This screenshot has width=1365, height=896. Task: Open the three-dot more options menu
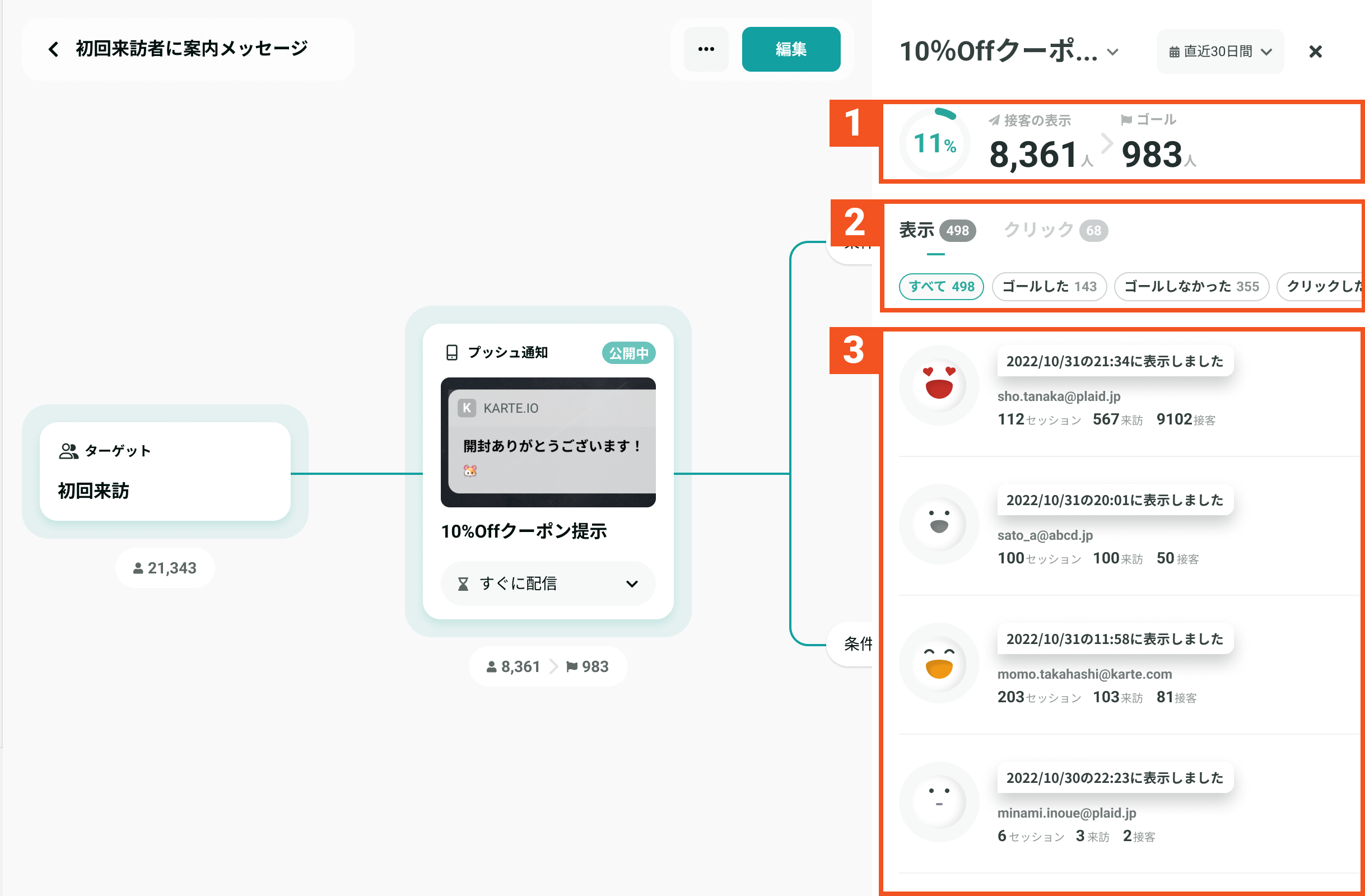coord(706,49)
